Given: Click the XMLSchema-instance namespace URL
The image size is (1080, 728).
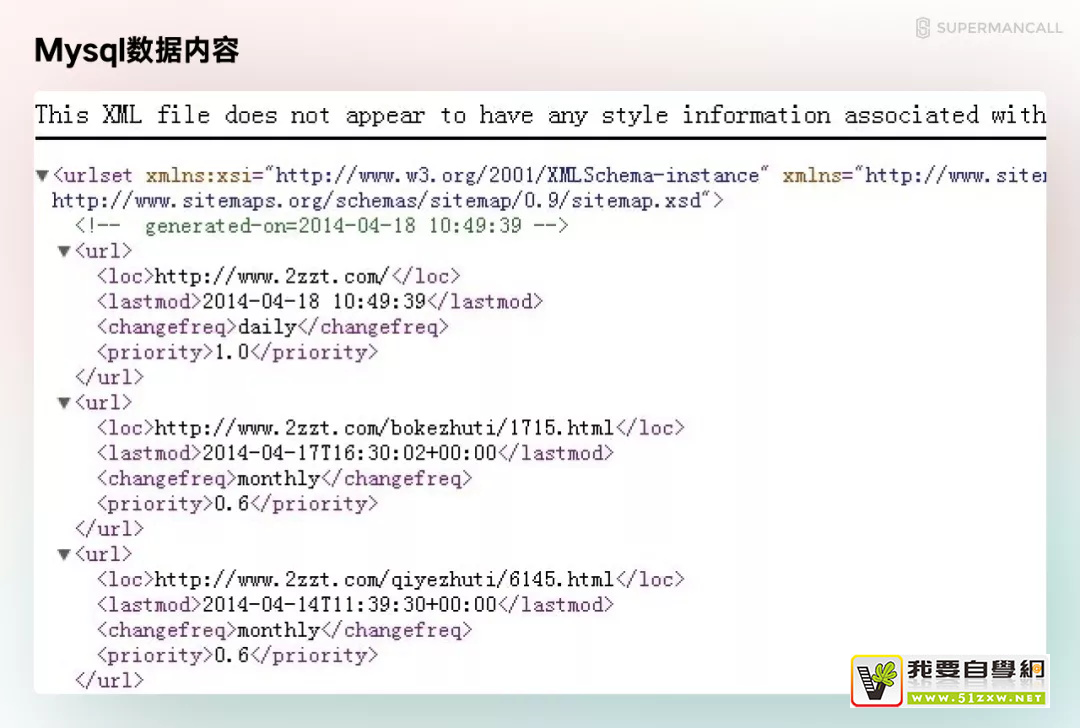Looking at the screenshot, I should tap(517, 176).
